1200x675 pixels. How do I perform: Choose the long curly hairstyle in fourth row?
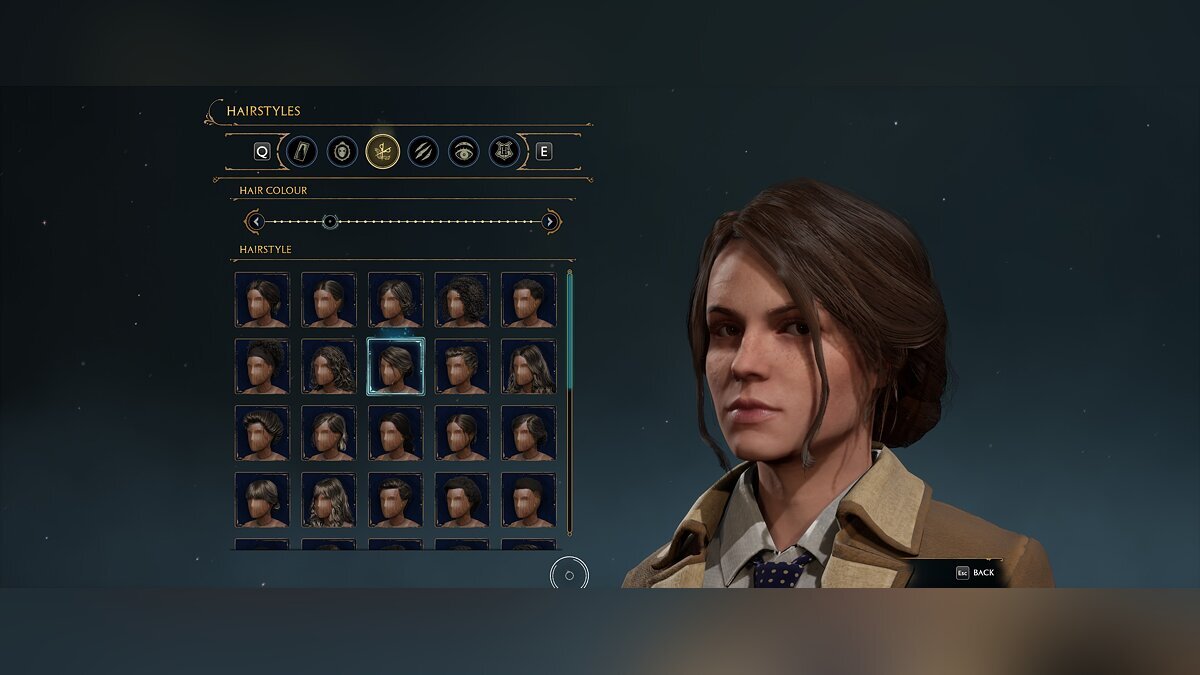(329, 500)
